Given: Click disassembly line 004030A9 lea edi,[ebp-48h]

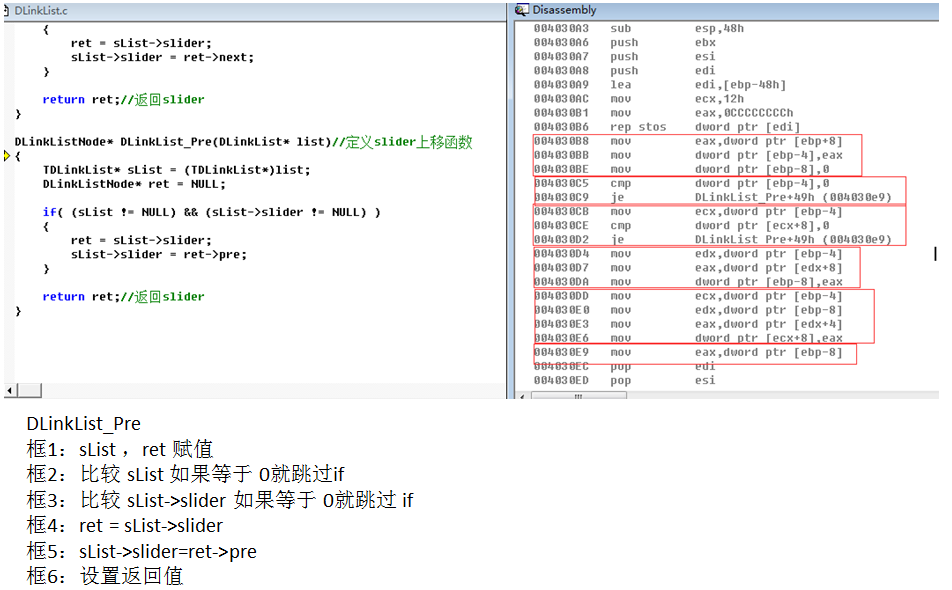Looking at the screenshot, I should tap(660, 85).
